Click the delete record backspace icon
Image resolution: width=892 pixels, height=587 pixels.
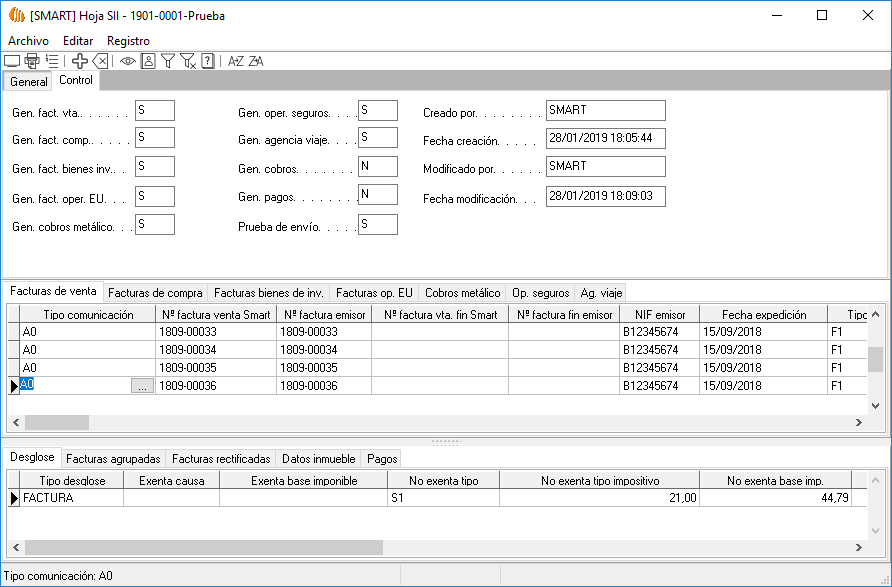[100, 61]
